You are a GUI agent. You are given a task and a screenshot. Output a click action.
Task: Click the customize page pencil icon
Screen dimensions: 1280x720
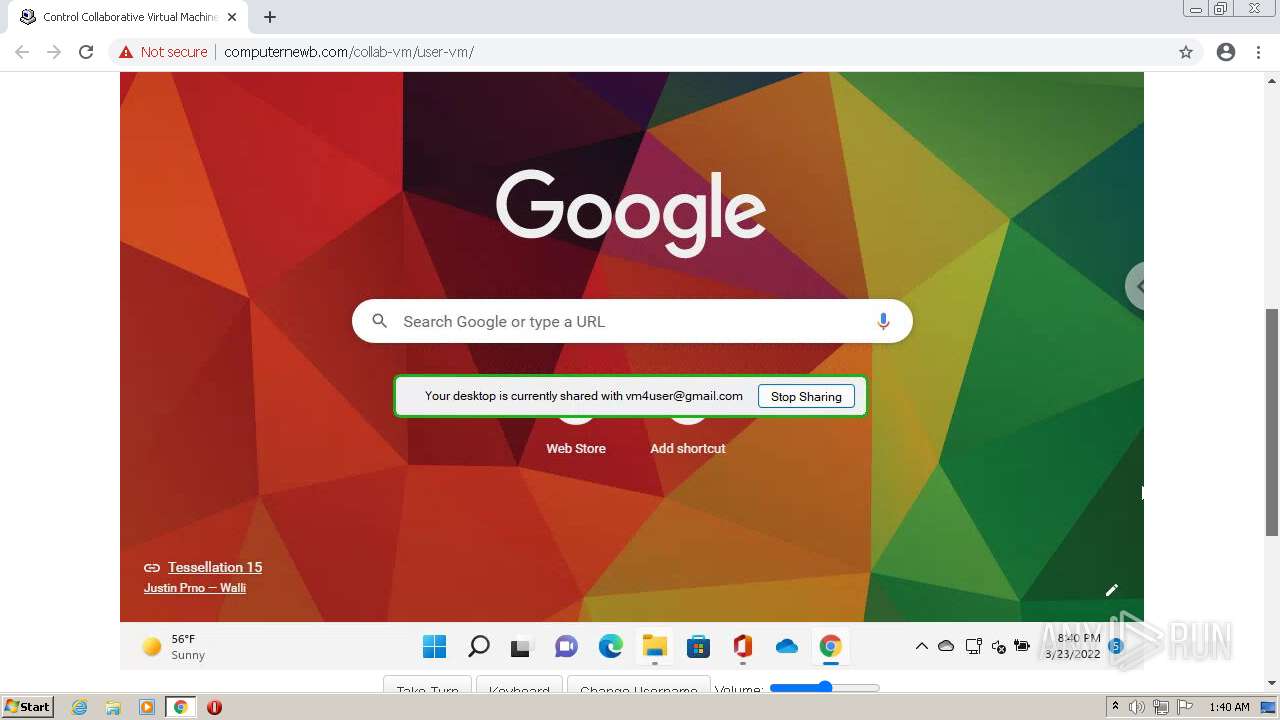pos(1112,590)
